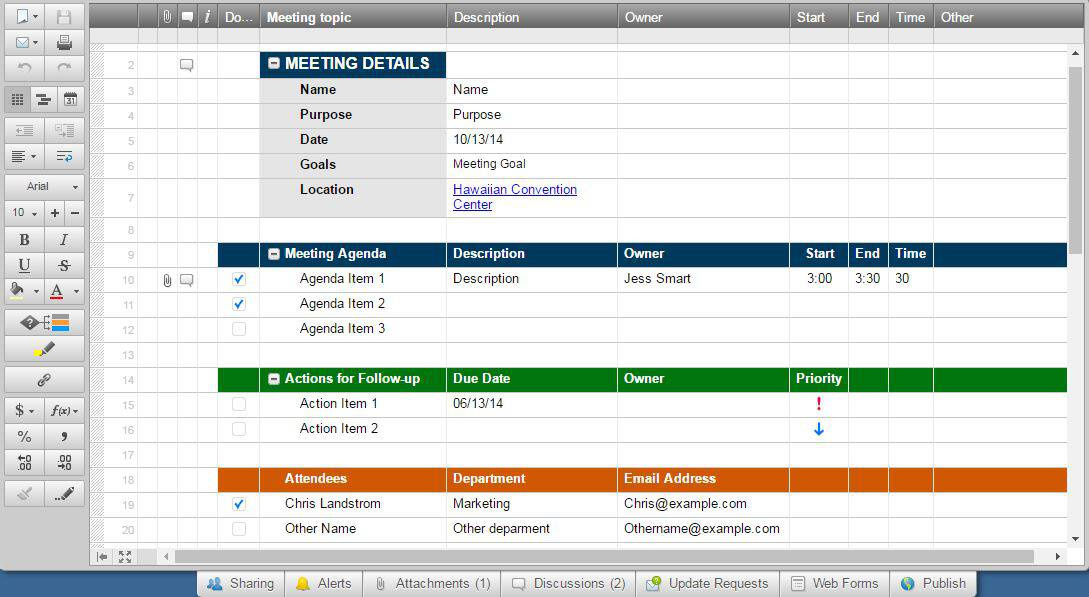Click low priority blue arrow on Action Item 2
Image resolution: width=1089 pixels, height=597 pixels.
[x=819, y=429]
